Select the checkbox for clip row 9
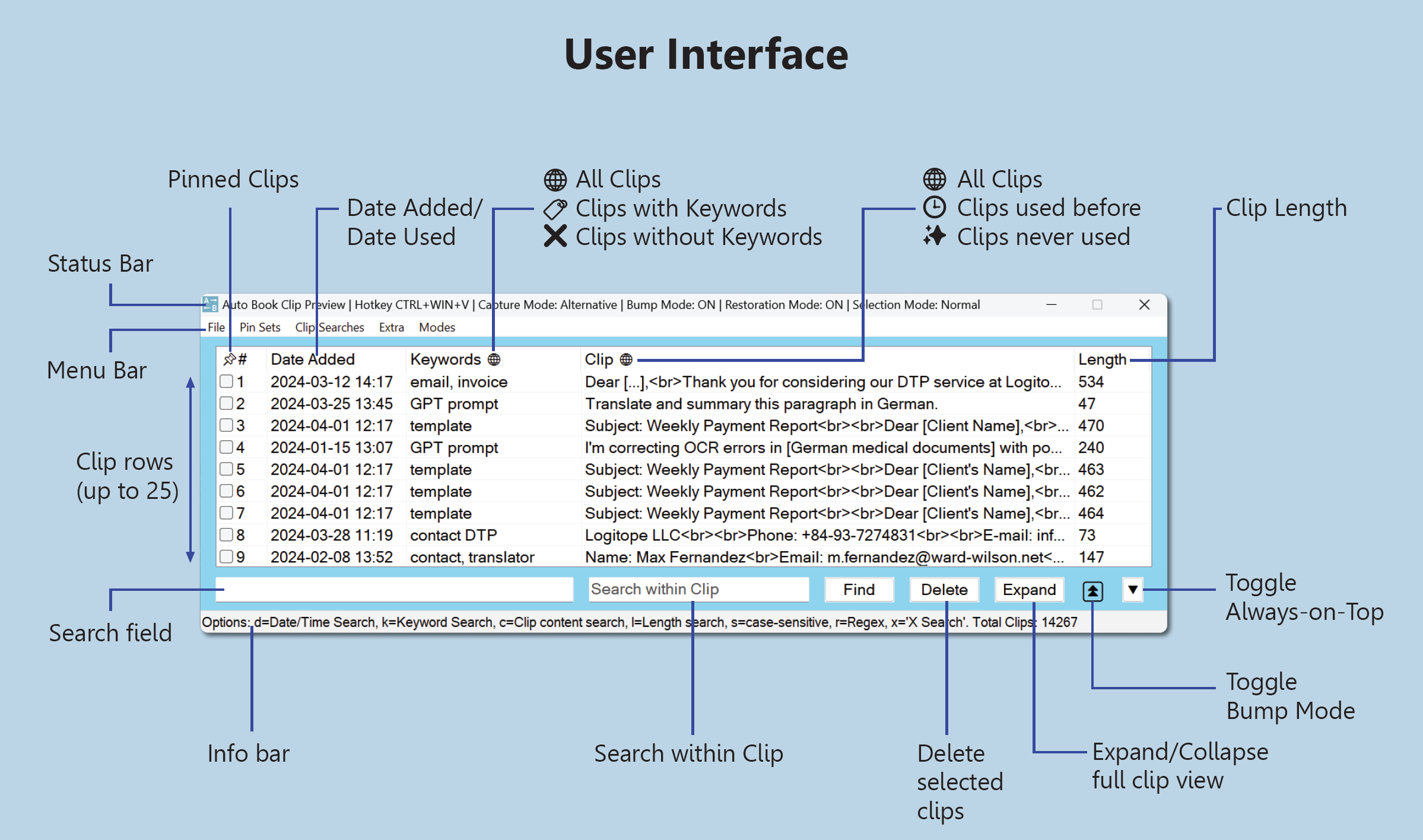Viewport: 1423px width, 840px height. pyautogui.click(x=226, y=557)
